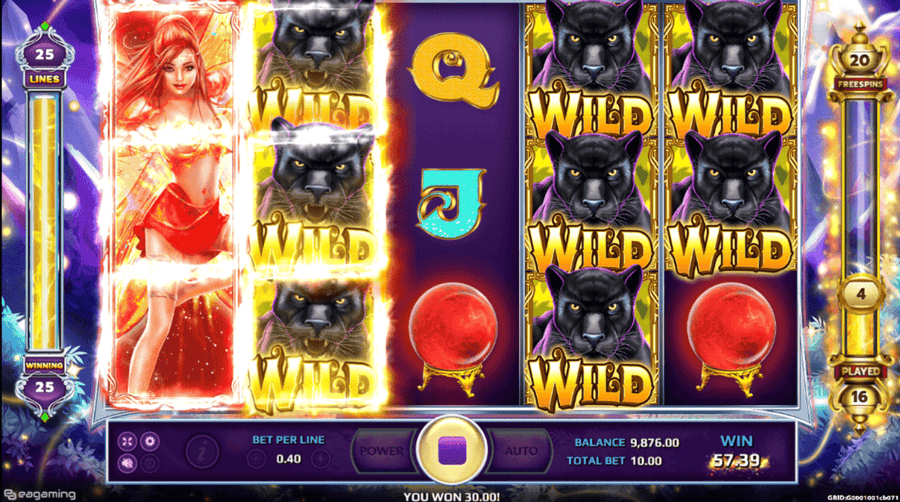The height and width of the screenshot is (502, 900).
Task: Open the game settings gear
Action: coord(150,441)
